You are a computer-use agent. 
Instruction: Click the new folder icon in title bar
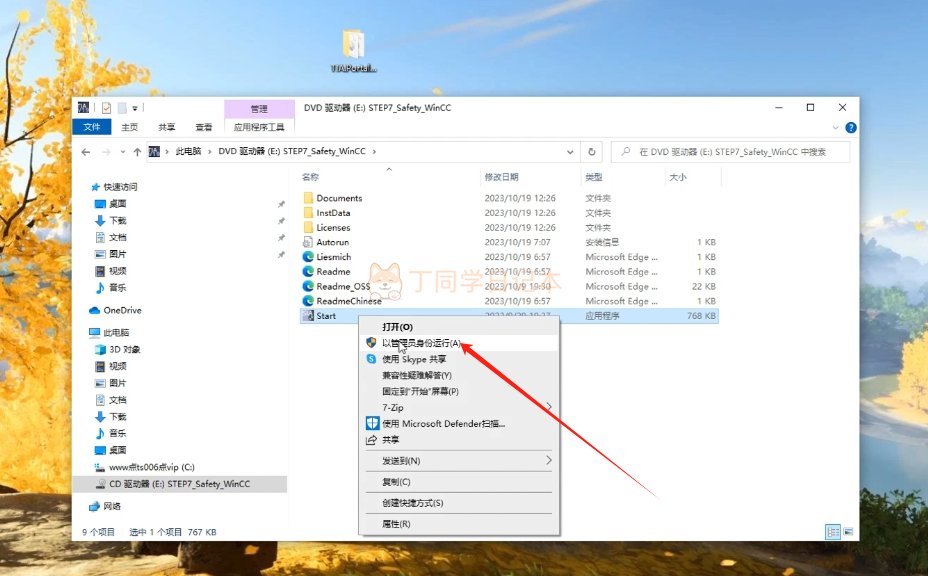click(x=122, y=108)
